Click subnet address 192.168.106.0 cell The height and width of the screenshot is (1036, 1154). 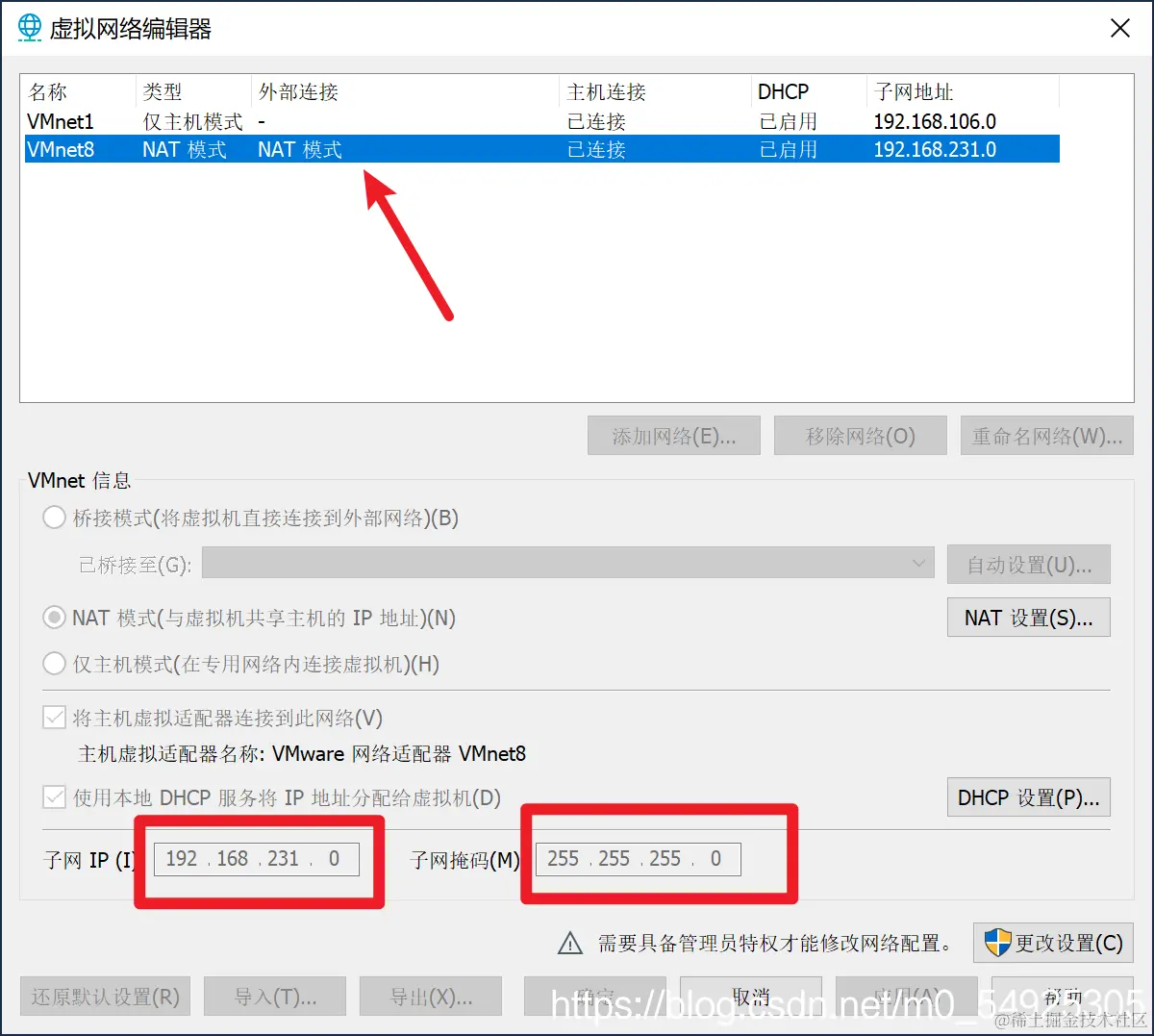click(935, 121)
